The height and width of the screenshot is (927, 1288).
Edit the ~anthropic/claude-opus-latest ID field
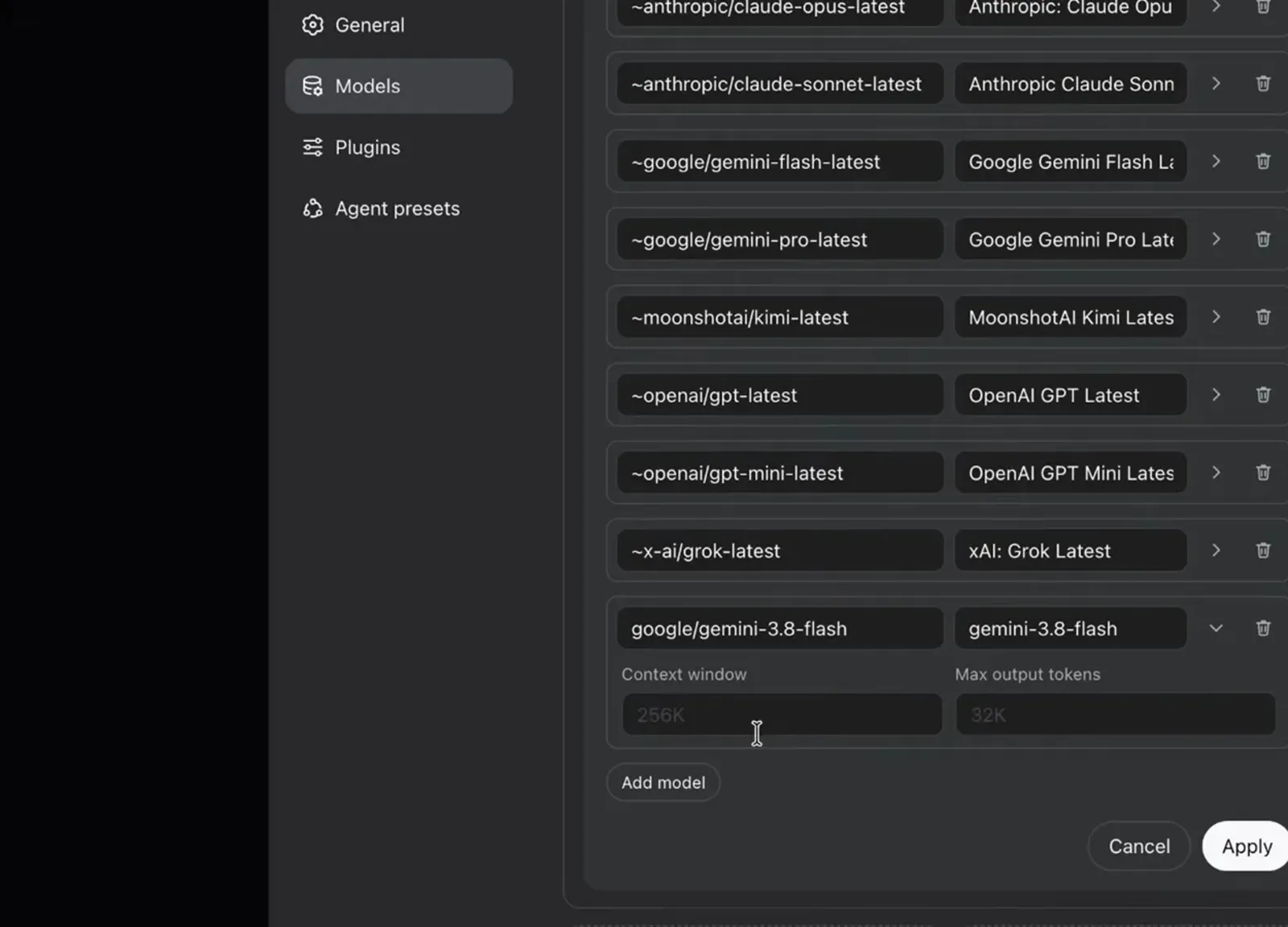[780, 12]
